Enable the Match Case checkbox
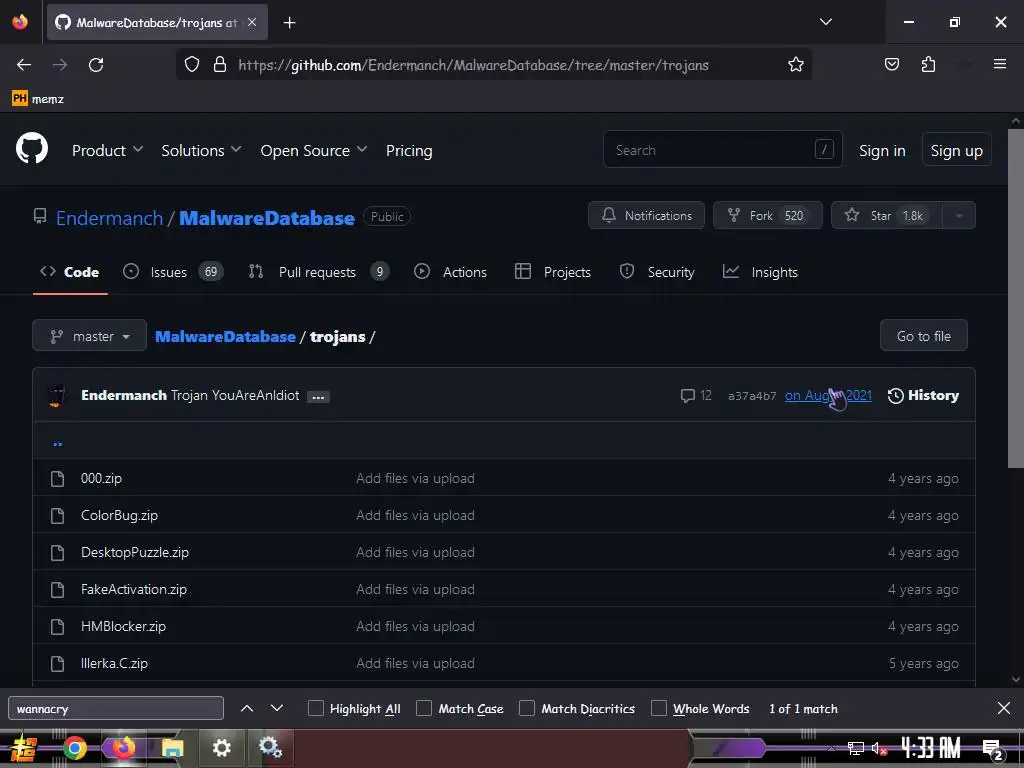Image resolution: width=1024 pixels, height=768 pixels. click(424, 708)
